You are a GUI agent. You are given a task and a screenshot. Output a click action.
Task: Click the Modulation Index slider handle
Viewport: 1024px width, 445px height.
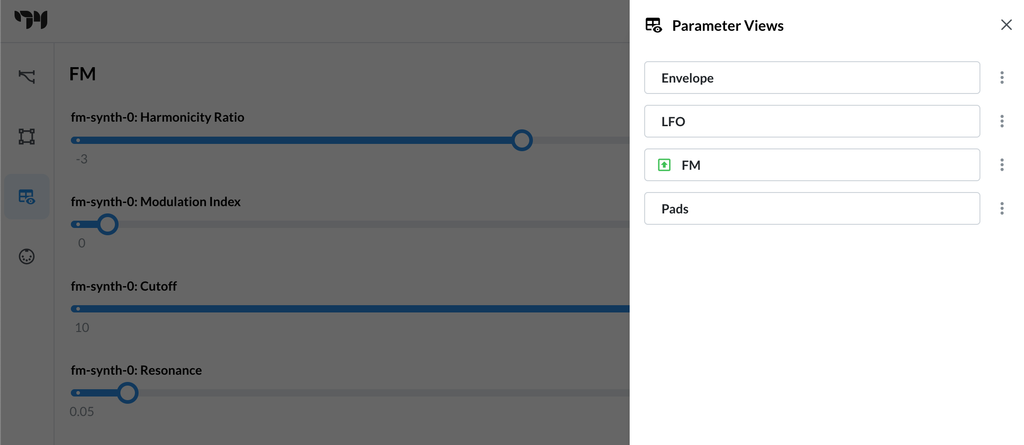(x=108, y=224)
